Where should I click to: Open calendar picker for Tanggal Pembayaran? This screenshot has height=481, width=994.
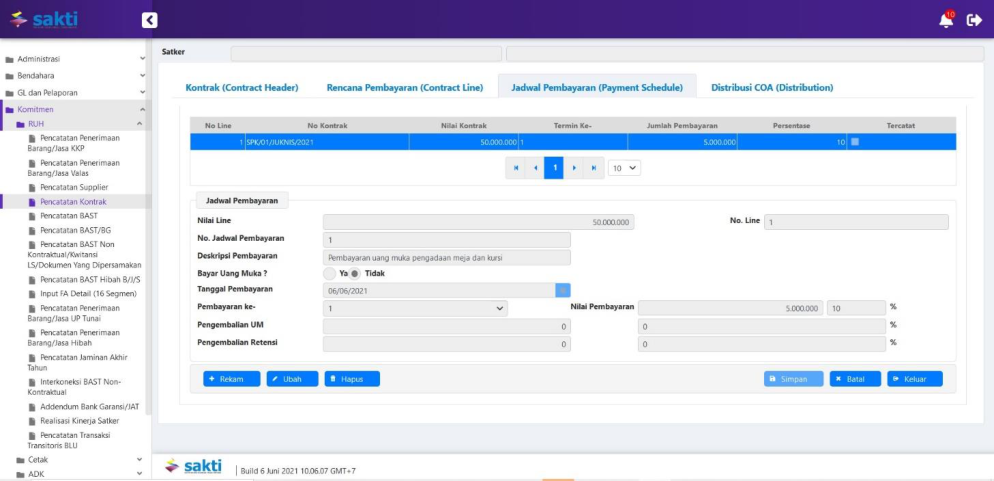(563, 290)
